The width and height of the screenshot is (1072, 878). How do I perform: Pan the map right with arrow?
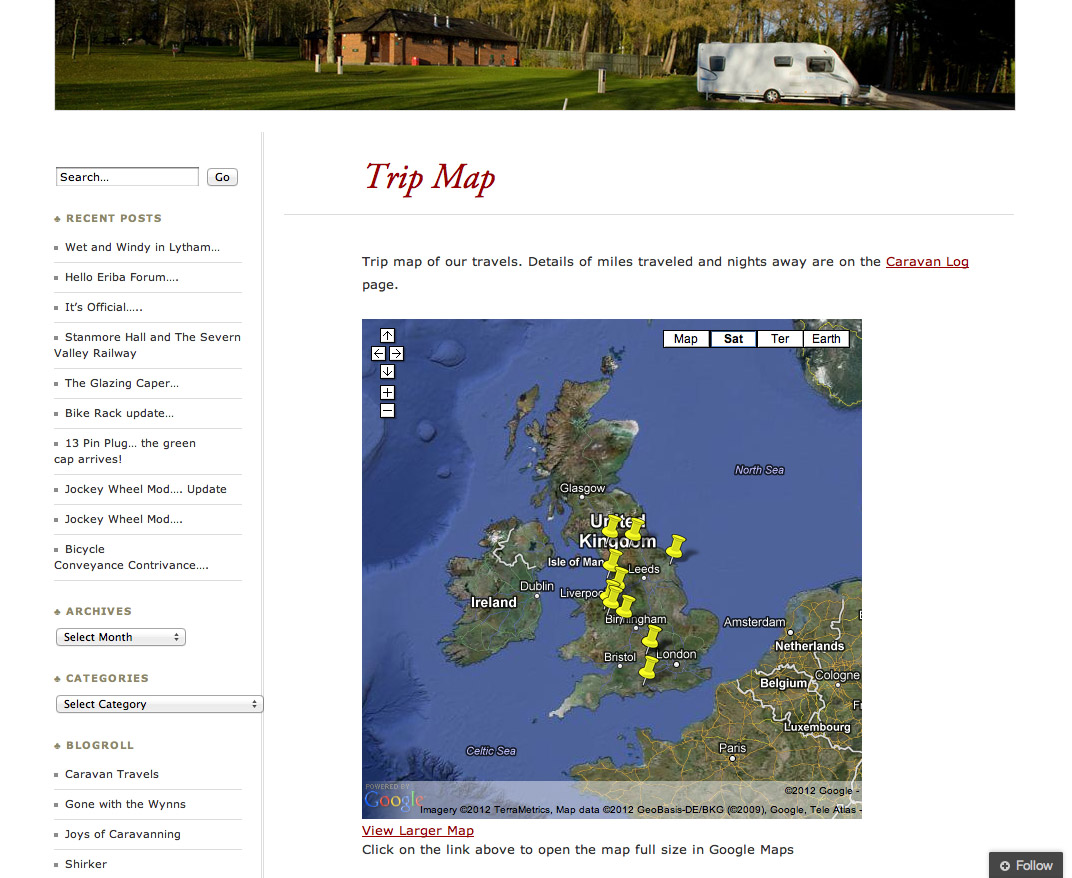point(396,353)
